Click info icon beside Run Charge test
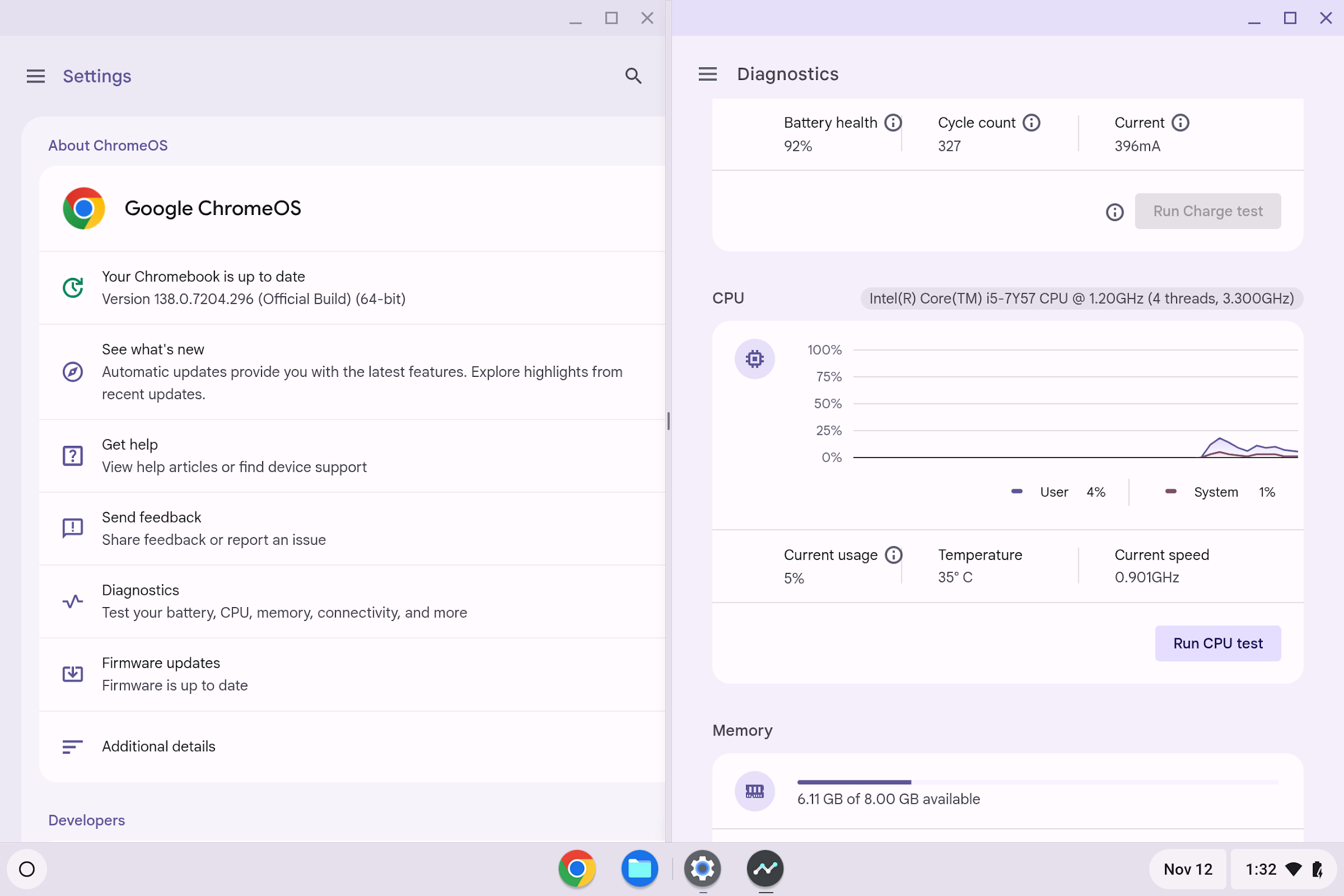1344x896 pixels. pos(1114,212)
